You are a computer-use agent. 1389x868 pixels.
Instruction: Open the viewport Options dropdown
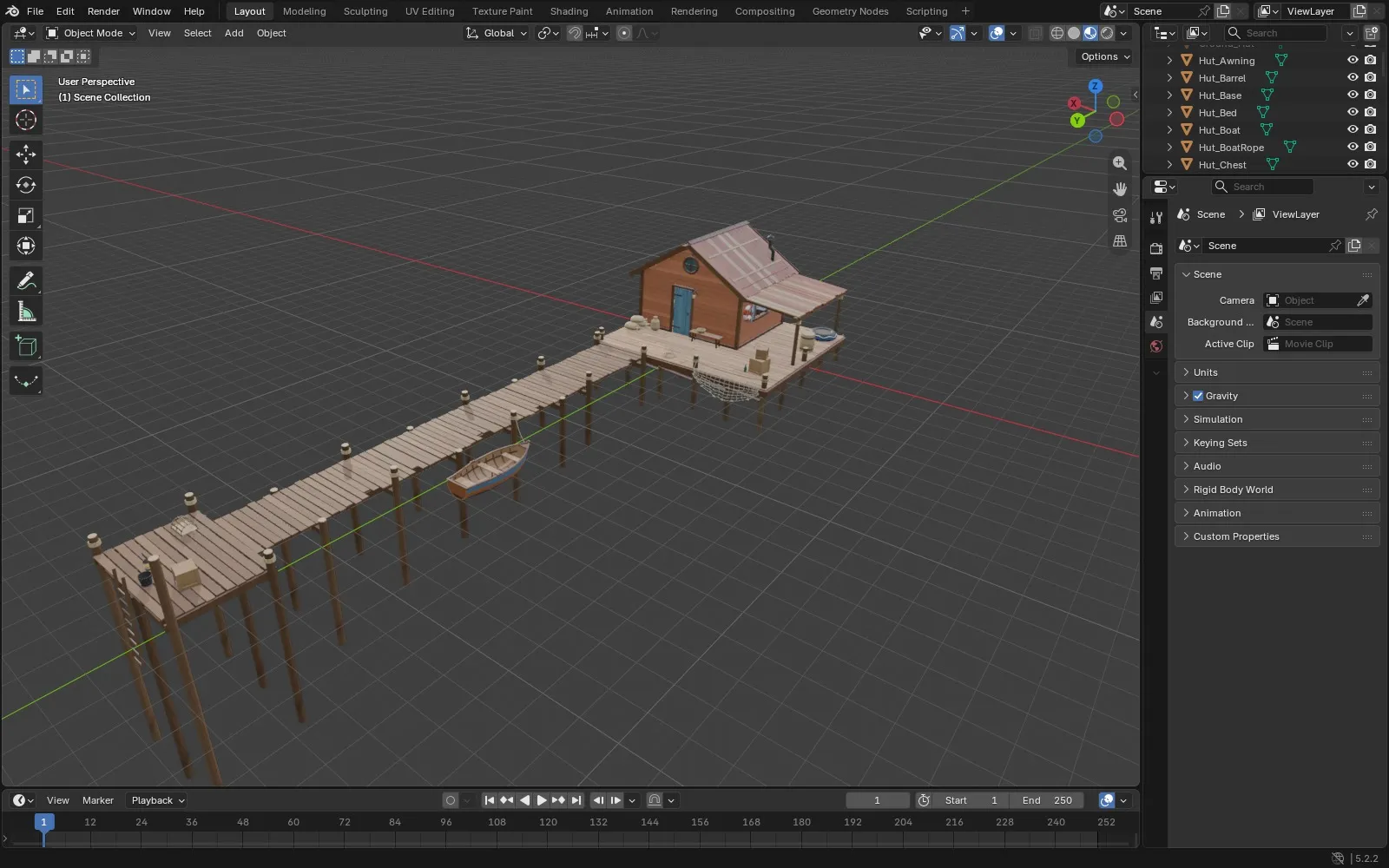click(1105, 56)
